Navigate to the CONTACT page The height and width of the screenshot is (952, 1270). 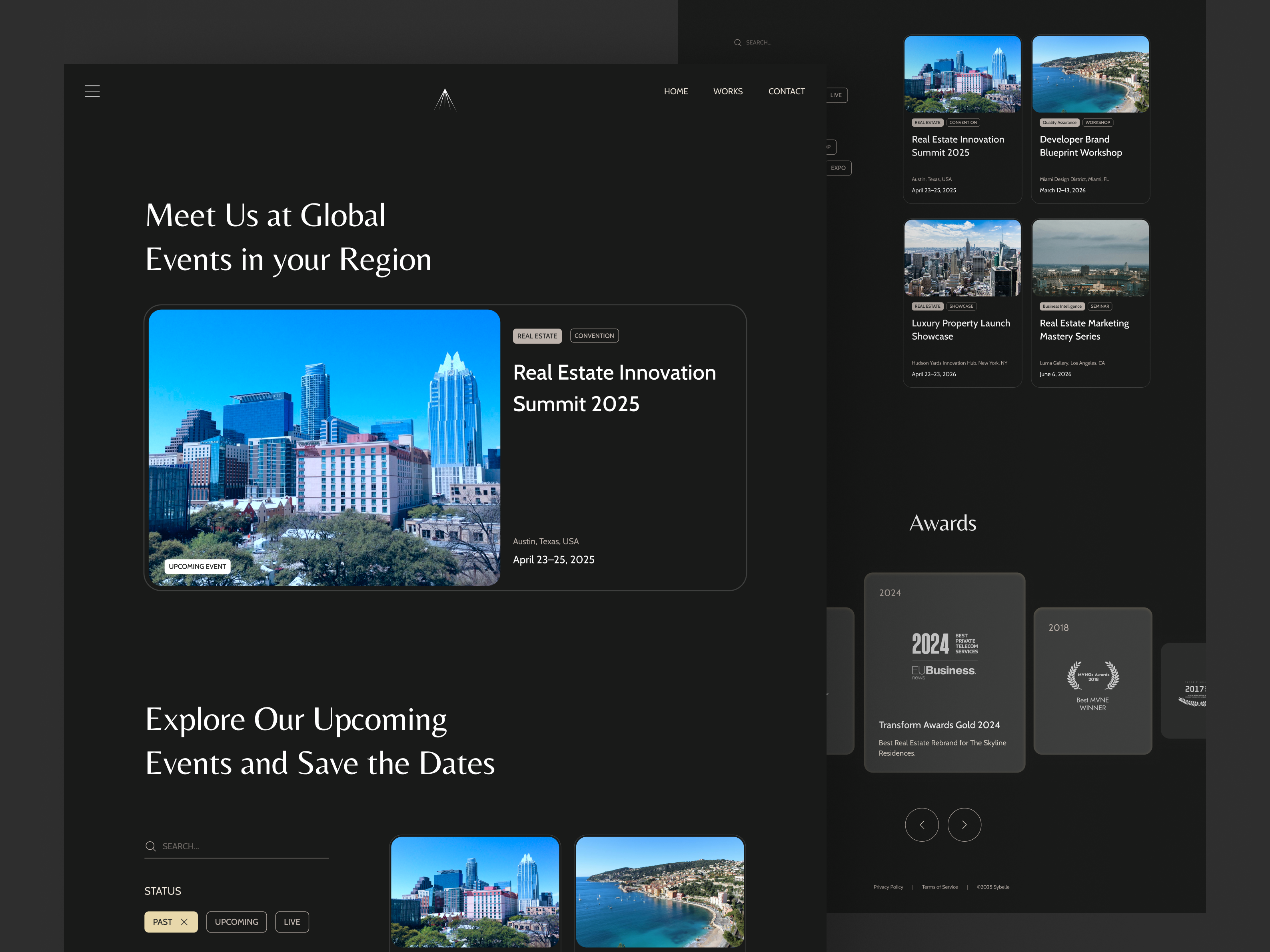click(786, 91)
